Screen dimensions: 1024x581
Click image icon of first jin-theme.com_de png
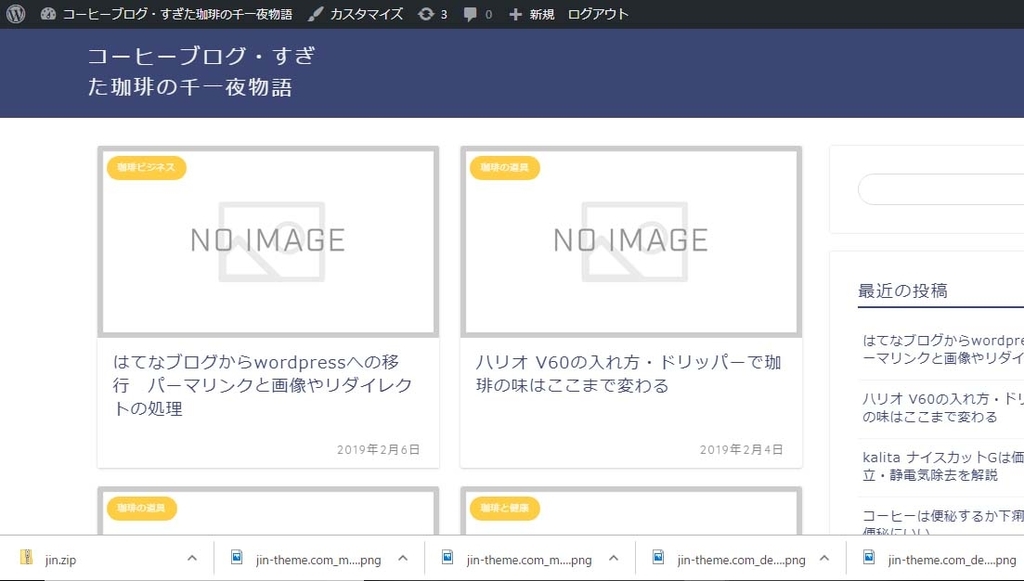coord(658,557)
